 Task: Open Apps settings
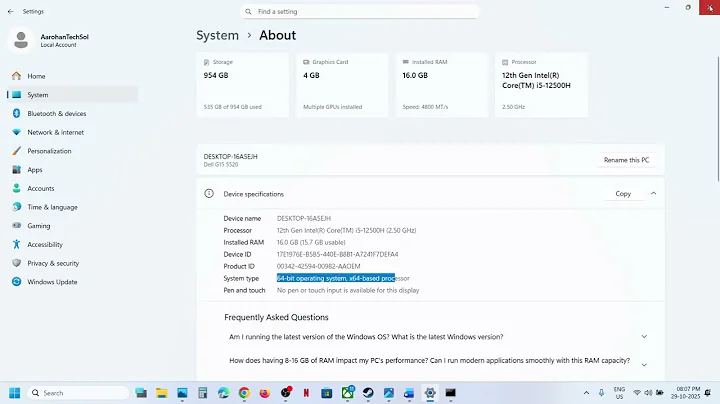pyautogui.click(x=73, y=170)
